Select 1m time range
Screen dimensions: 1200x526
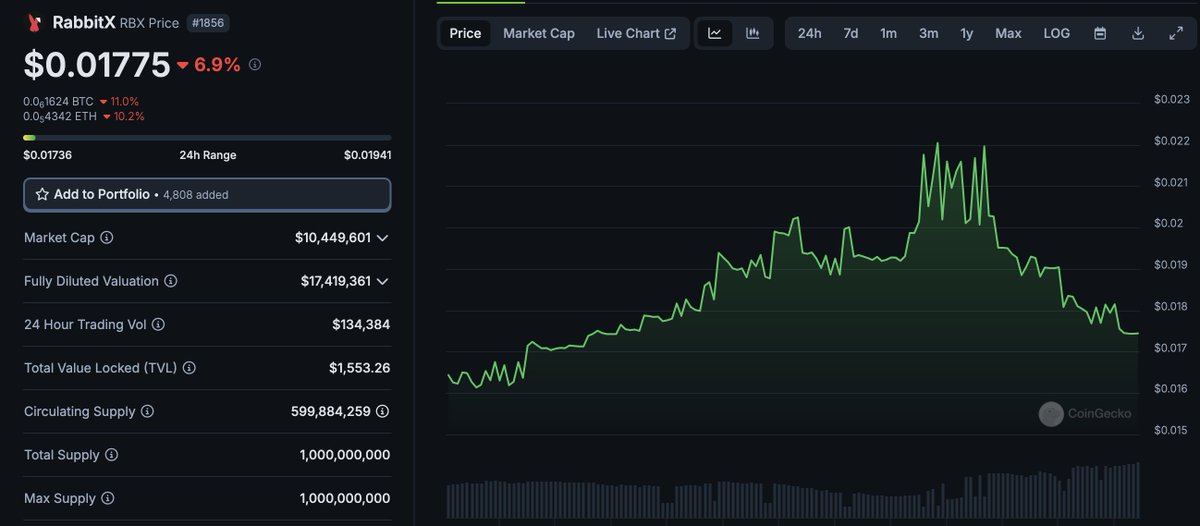889,33
